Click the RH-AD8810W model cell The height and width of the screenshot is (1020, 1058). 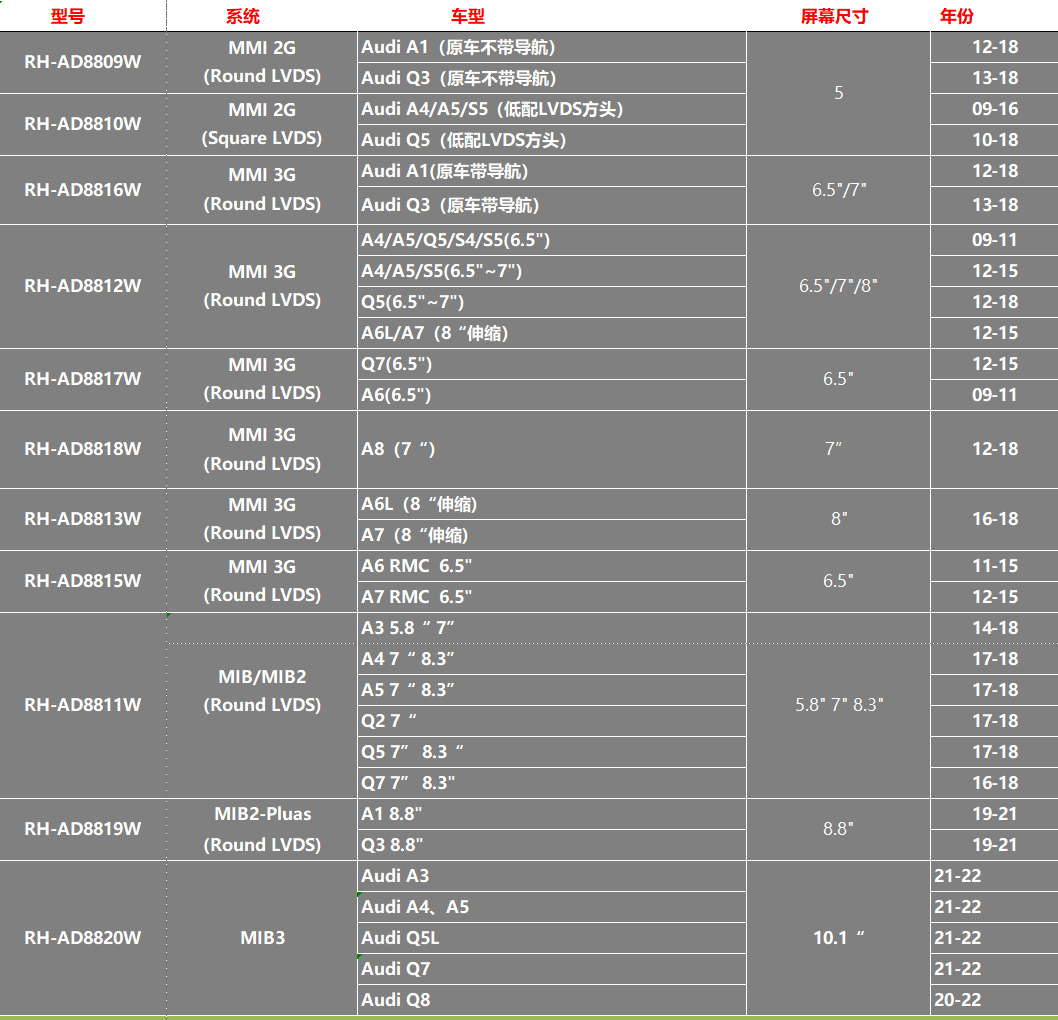(x=83, y=124)
